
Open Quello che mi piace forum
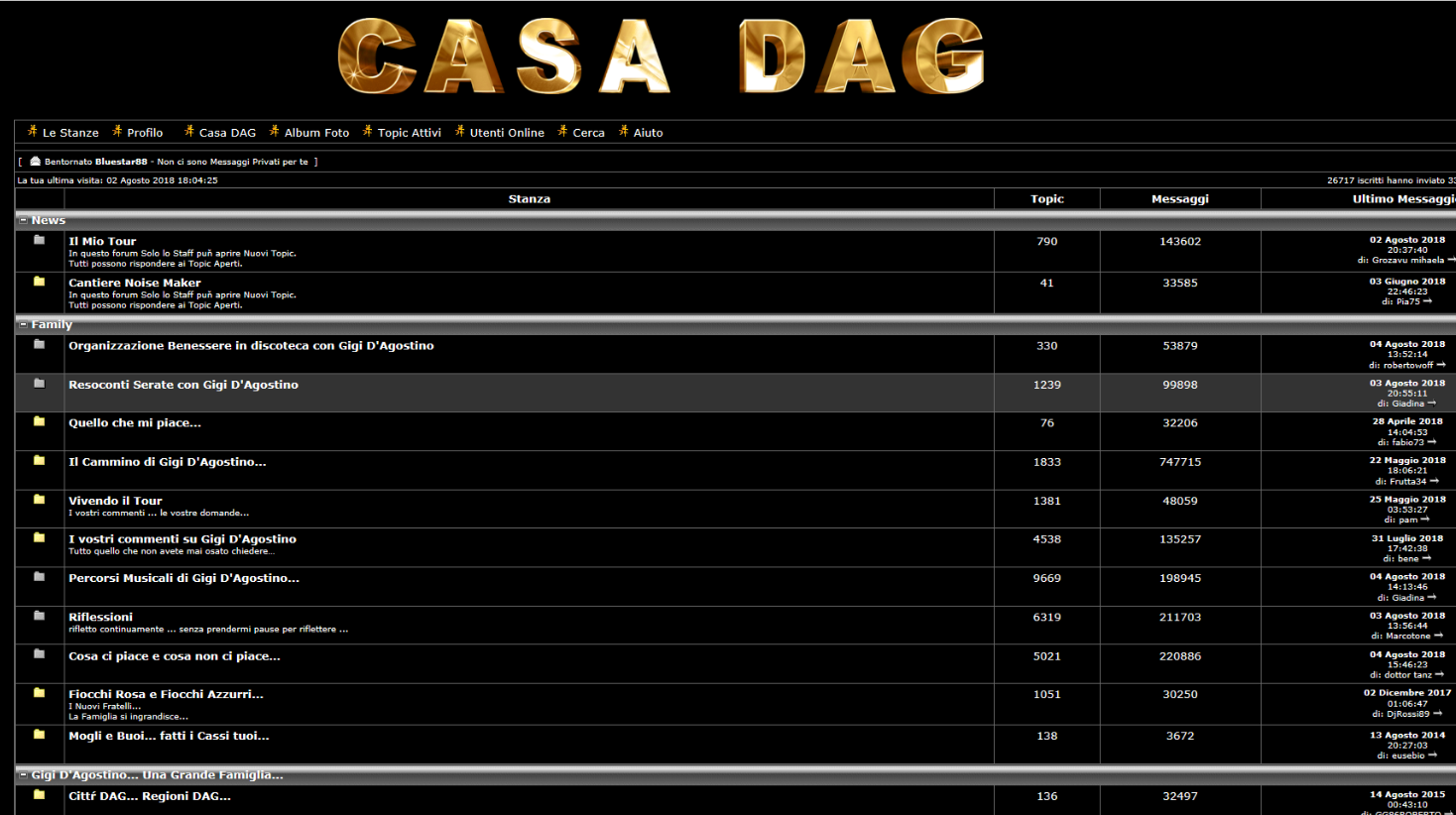point(135,423)
